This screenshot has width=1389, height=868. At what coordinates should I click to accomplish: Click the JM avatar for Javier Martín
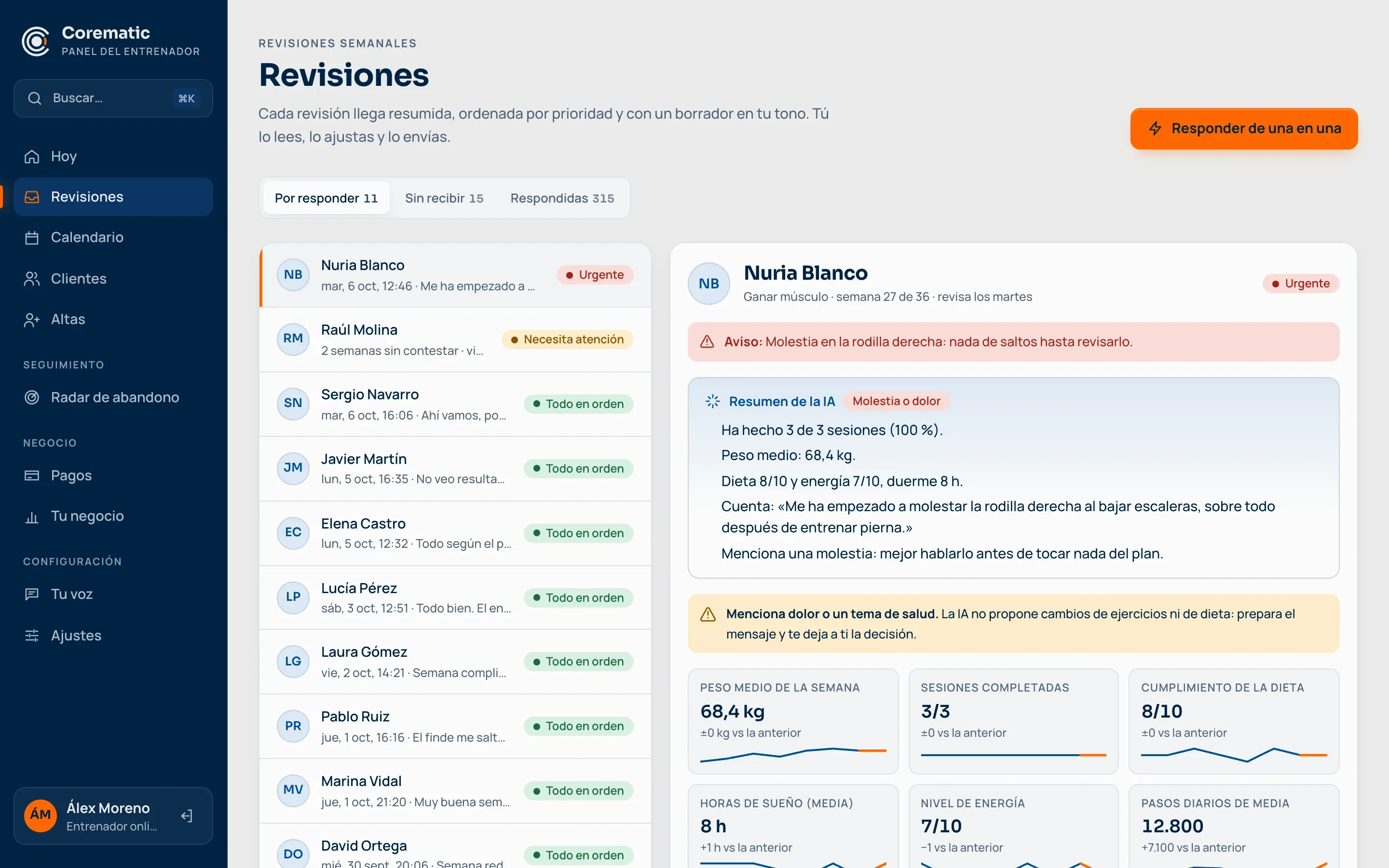point(293,468)
